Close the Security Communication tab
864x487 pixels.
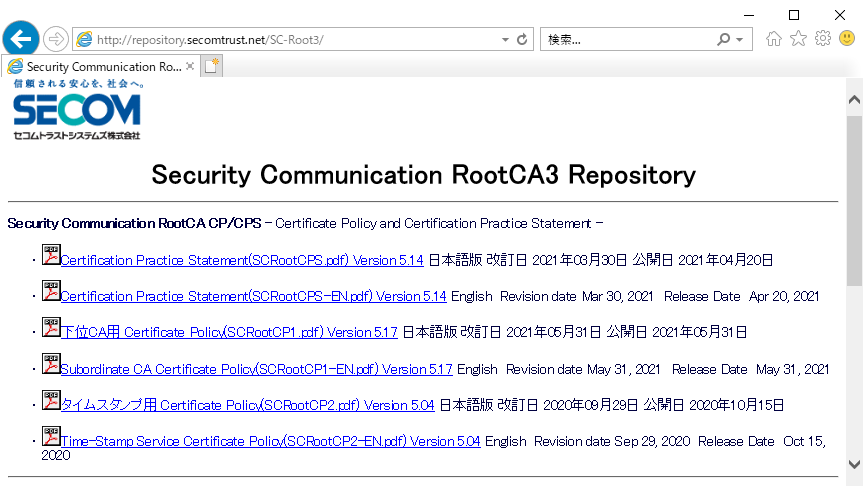(x=189, y=66)
